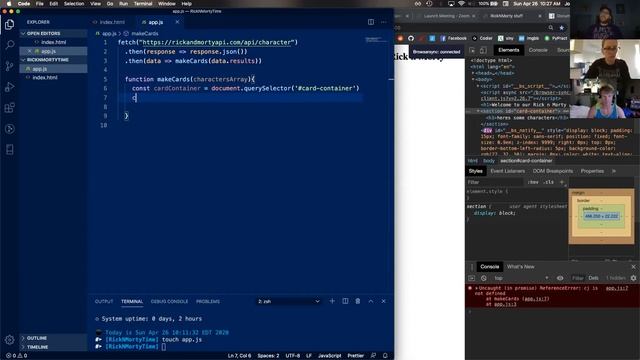The height and width of the screenshot is (360, 640).
Task: Add new style rule with plus icon
Action: point(562,182)
